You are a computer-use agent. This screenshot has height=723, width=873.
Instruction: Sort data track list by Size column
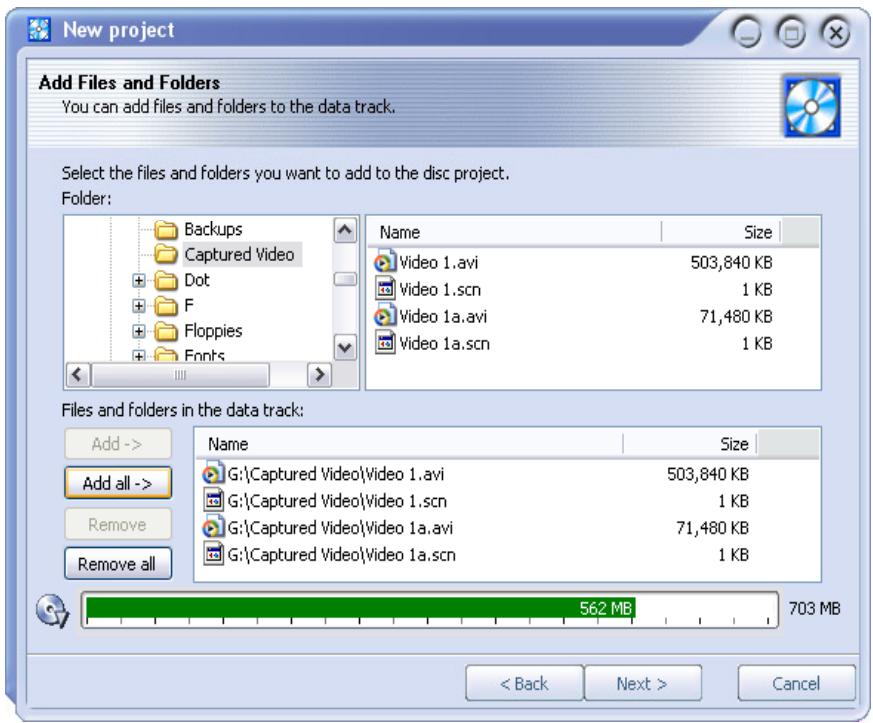(690, 444)
